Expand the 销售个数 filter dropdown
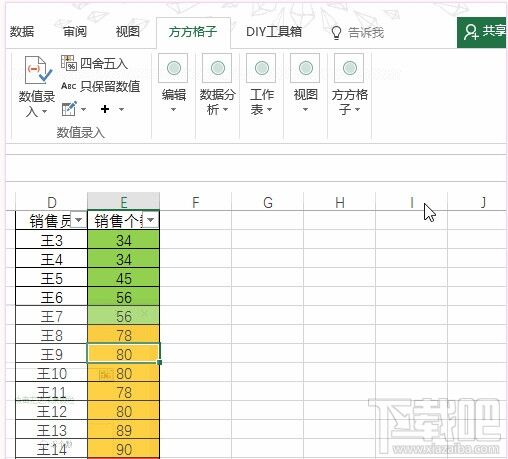Image resolution: width=508 pixels, height=459 pixels. pos(151,220)
